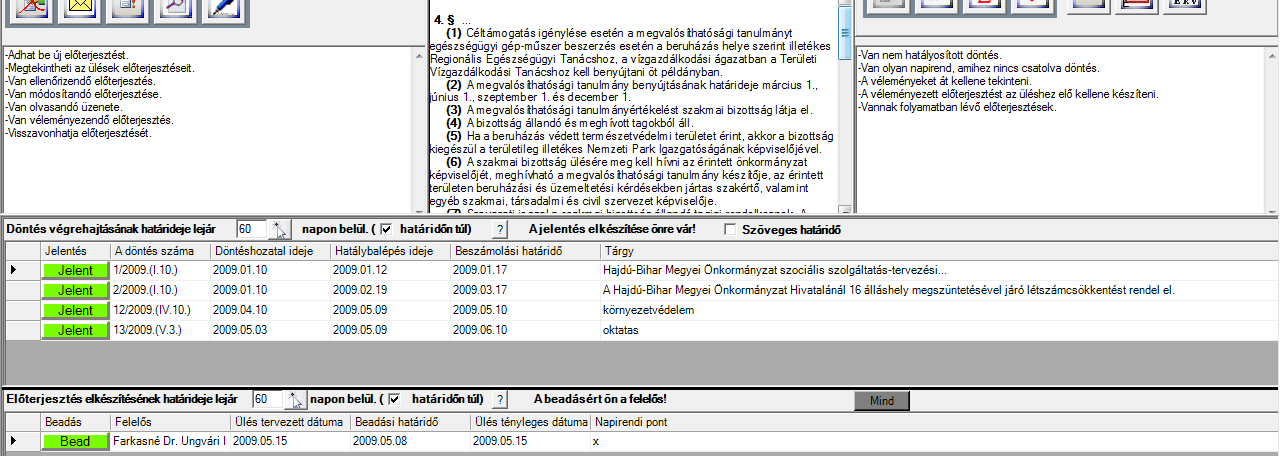Screen dimensions: 1280x456
Task: Click Jelent button for decision 13/2009.(V.3.)
Action: [75, 330]
